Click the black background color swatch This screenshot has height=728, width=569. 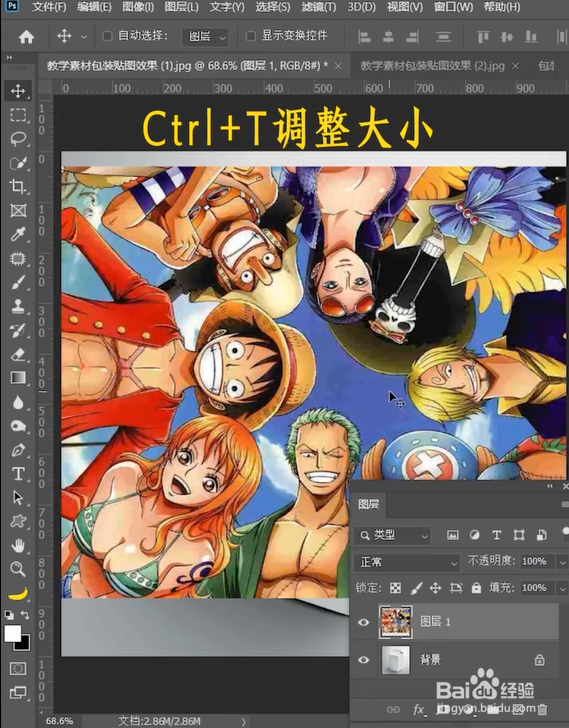24,645
